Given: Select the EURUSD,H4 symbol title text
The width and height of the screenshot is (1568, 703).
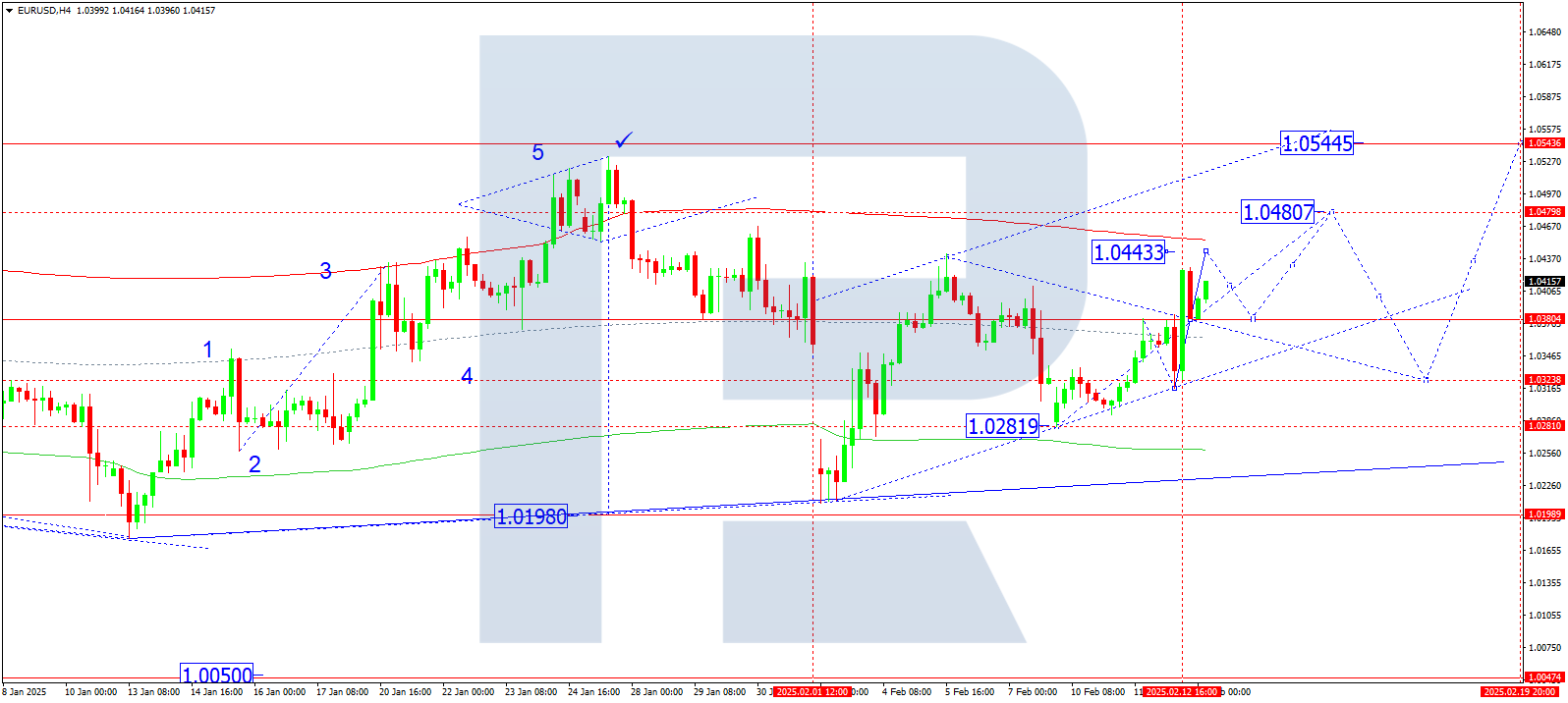Looking at the screenshot, I should 44,10.
